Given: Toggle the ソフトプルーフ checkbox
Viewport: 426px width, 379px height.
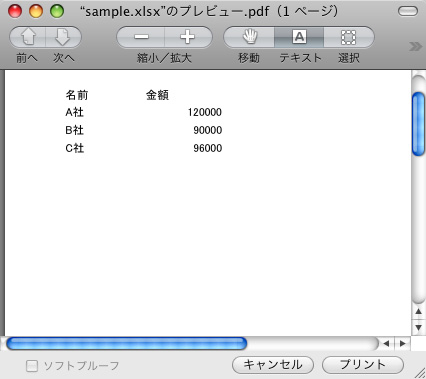Looking at the screenshot, I should [32, 366].
